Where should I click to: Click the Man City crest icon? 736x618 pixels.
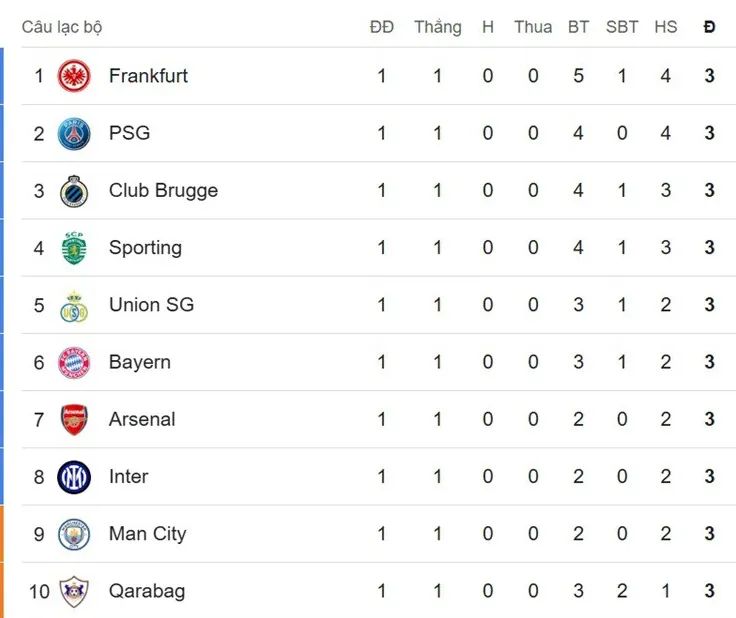[x=74, y=534]
